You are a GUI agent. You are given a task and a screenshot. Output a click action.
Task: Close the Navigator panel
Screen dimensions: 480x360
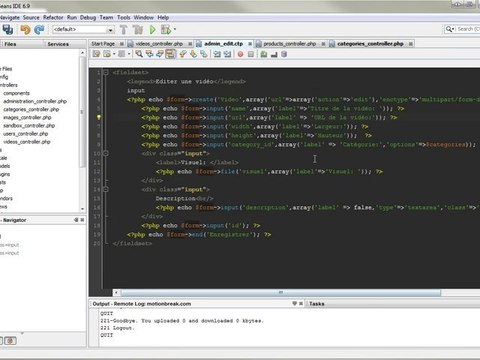(82, 220)
